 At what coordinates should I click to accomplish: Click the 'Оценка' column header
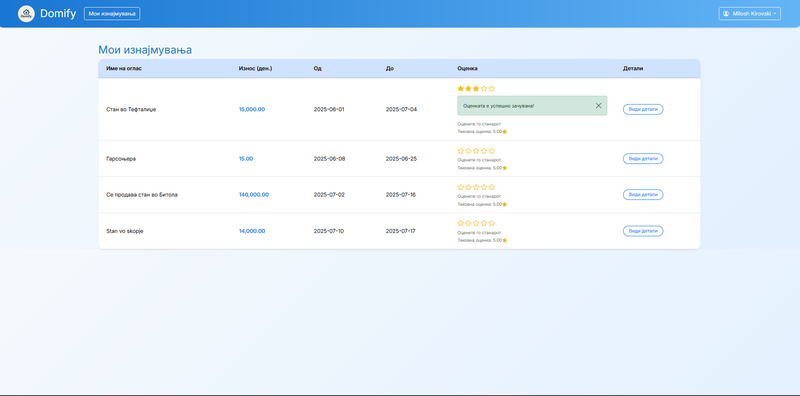click(468, 68)
